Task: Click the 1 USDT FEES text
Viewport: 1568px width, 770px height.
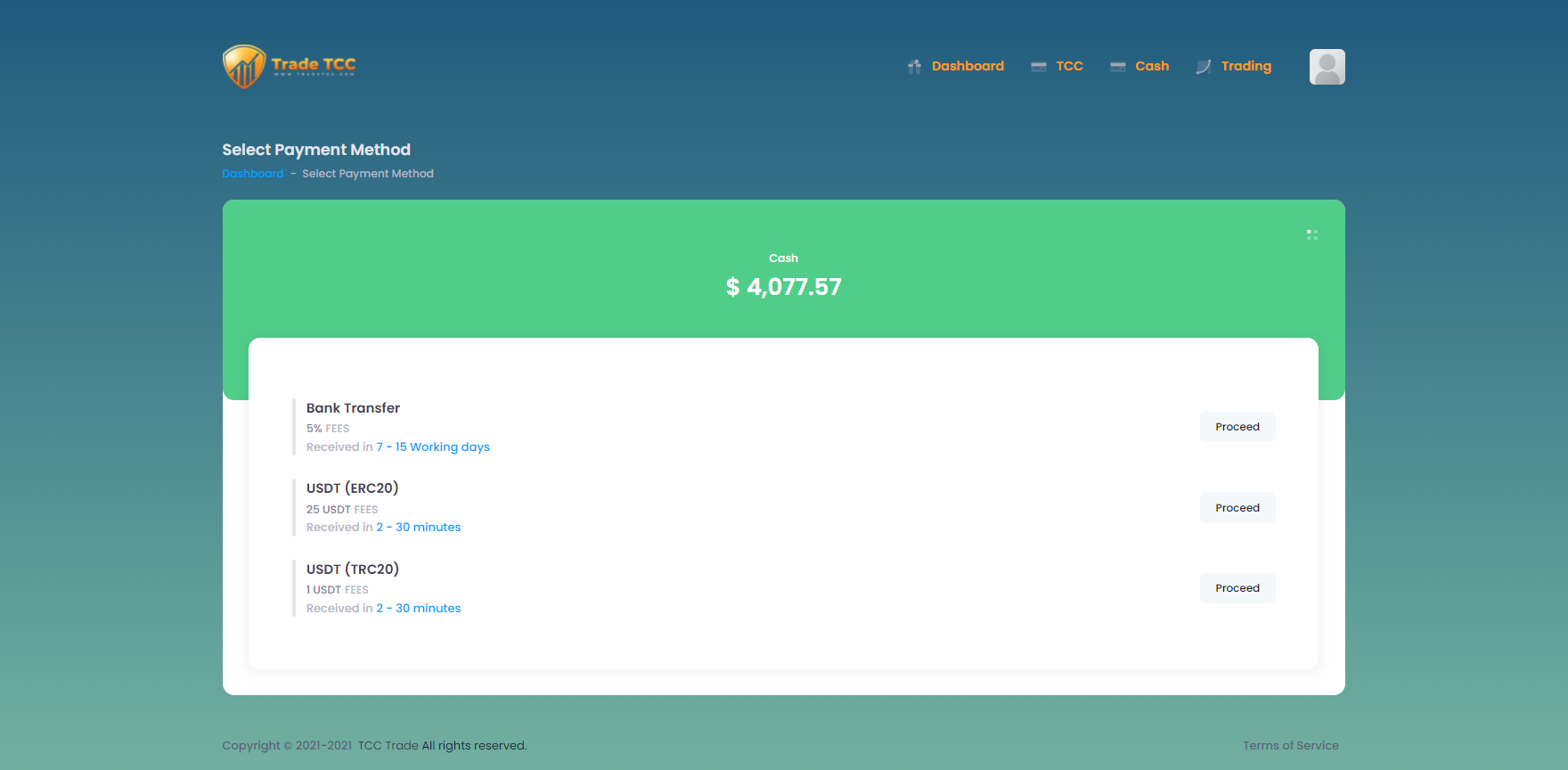Action: [x=338, y=590]
